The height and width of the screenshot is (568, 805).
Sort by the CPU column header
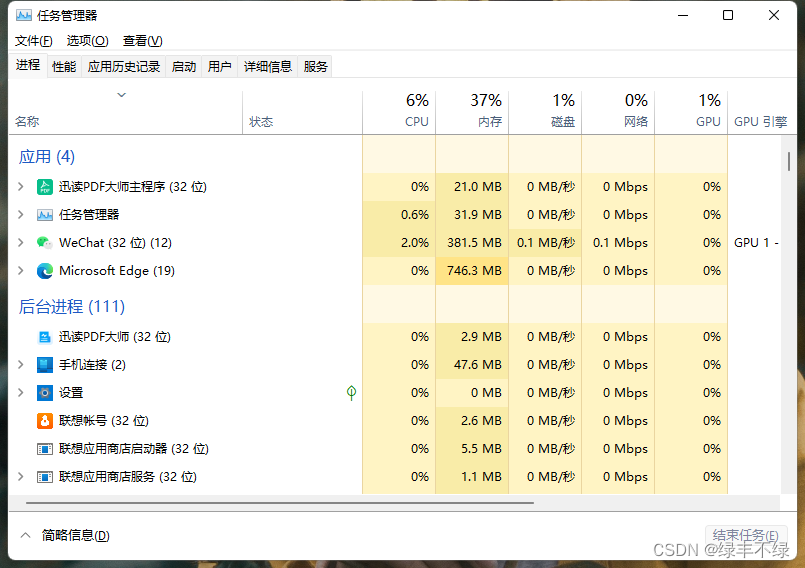pos(399,113)
